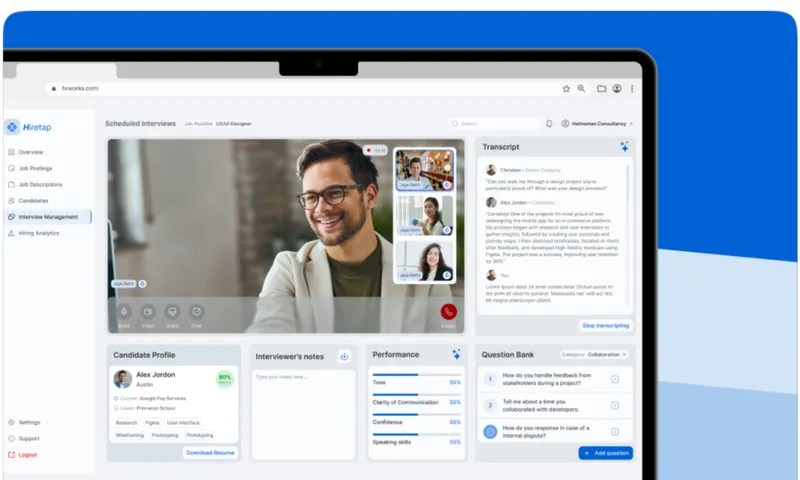Click the AI sparkle icon in Transcript

tap(624, 147)
